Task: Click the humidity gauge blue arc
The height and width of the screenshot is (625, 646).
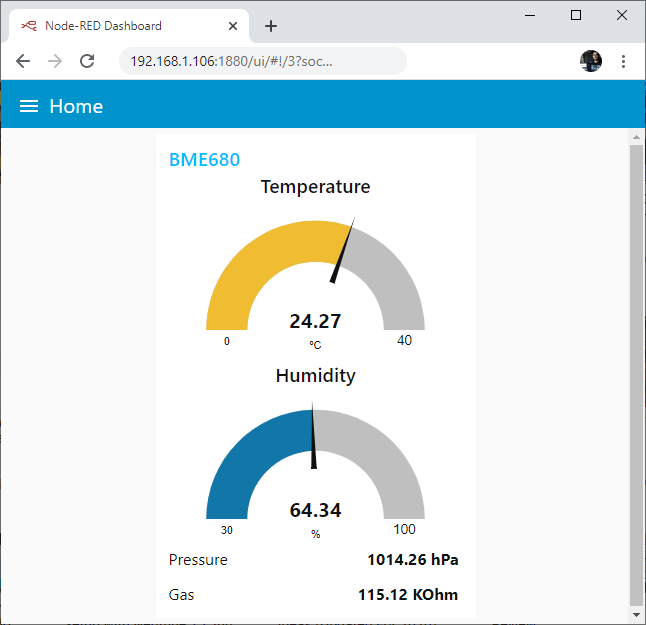Action: [x=240, y=460]
